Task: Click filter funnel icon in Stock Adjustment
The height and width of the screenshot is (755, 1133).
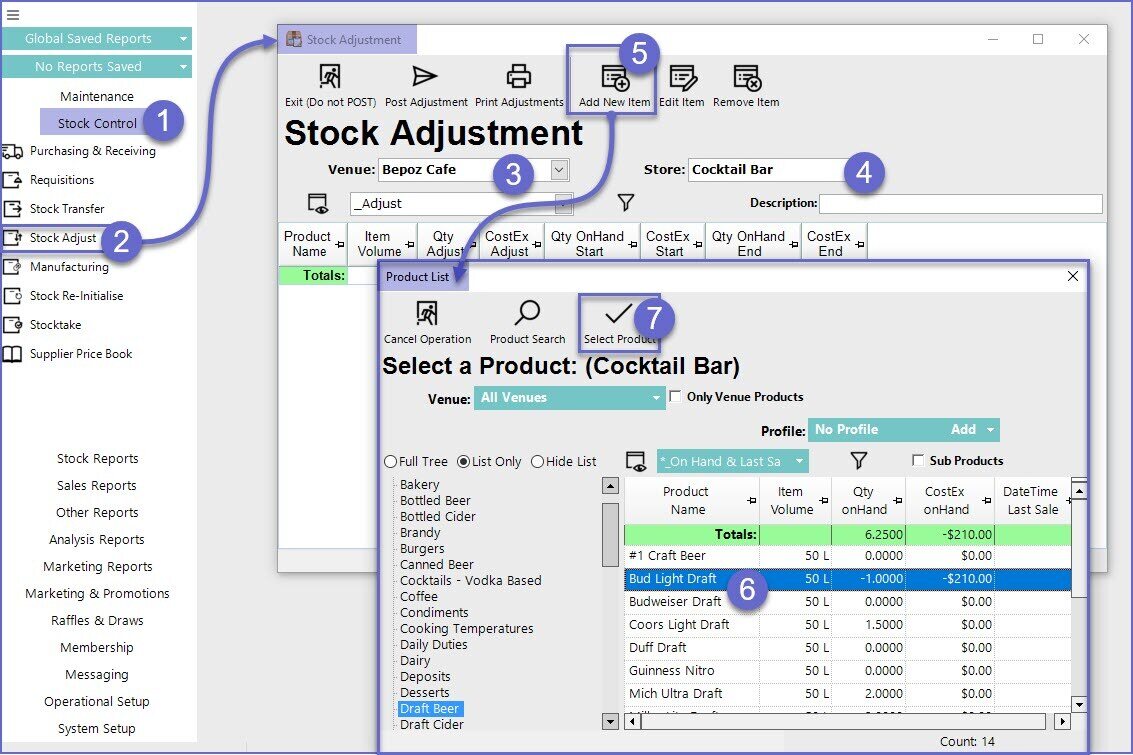Action: pyautogui.click(x=626, y=203)
